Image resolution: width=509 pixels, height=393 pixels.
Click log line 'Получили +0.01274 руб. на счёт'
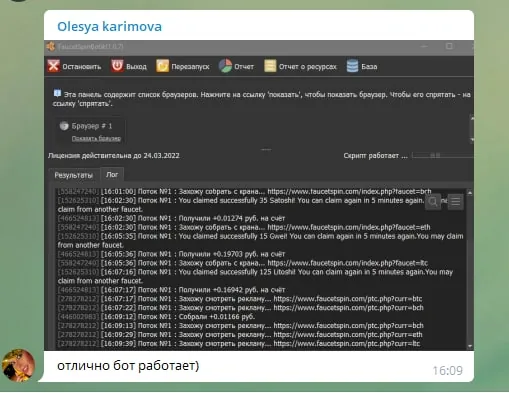point(171,218)
